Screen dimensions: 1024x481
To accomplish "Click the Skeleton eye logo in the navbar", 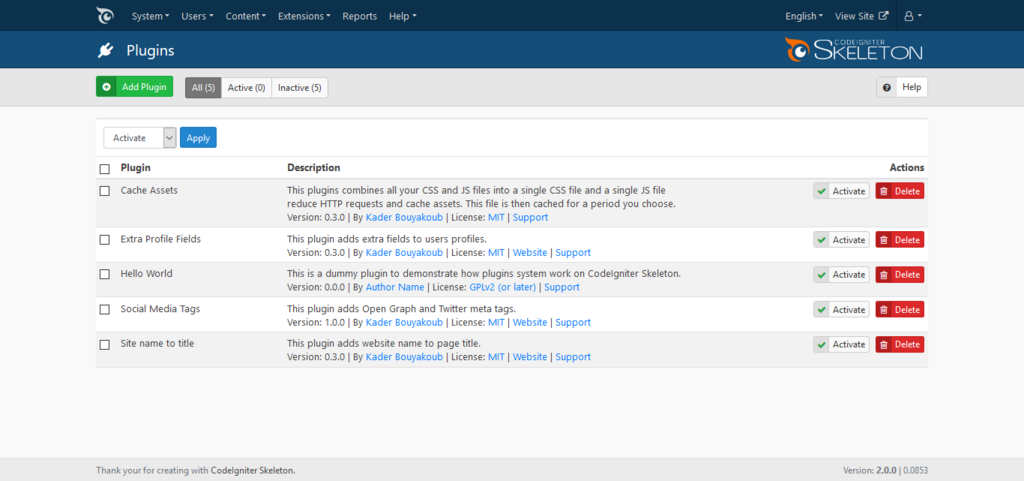I will click(105, 16).
